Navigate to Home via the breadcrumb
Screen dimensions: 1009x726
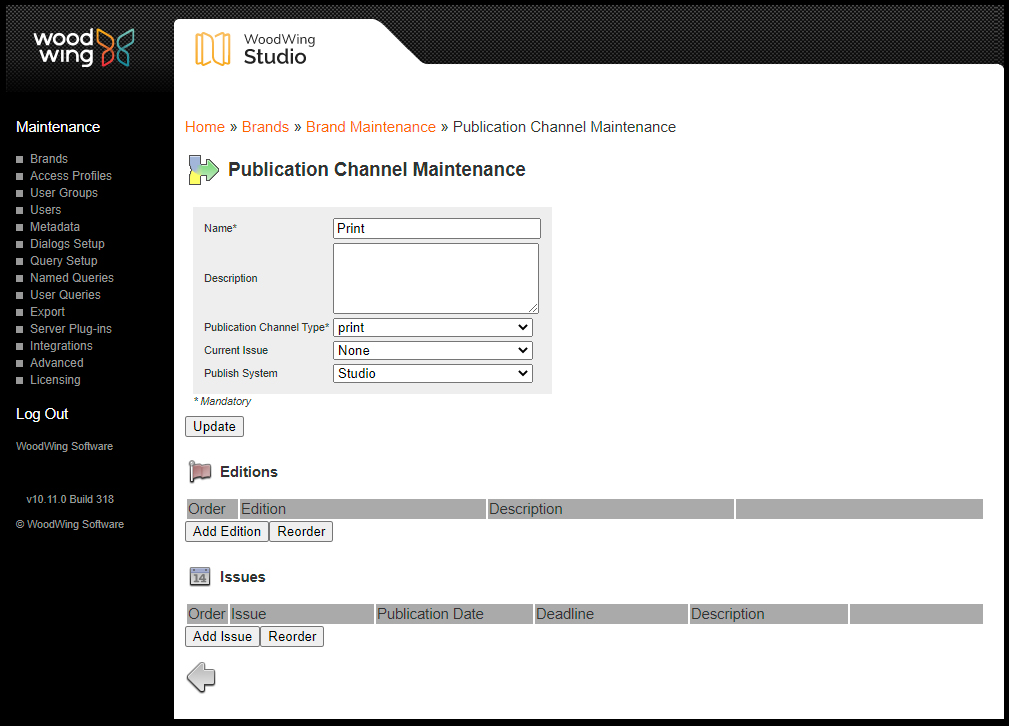(204, 127)
